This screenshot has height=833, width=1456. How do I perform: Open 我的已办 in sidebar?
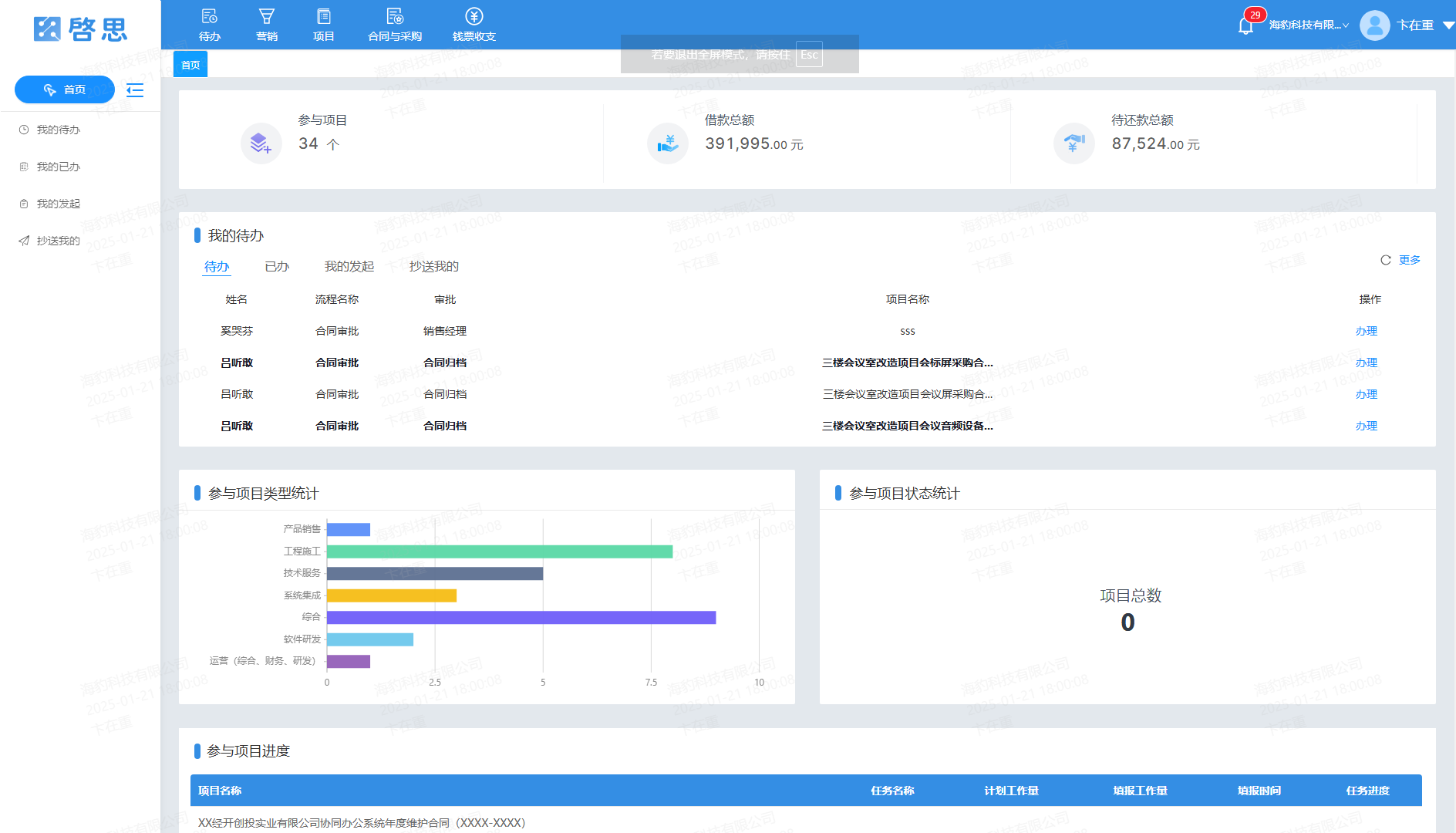[x=59, y=167]
